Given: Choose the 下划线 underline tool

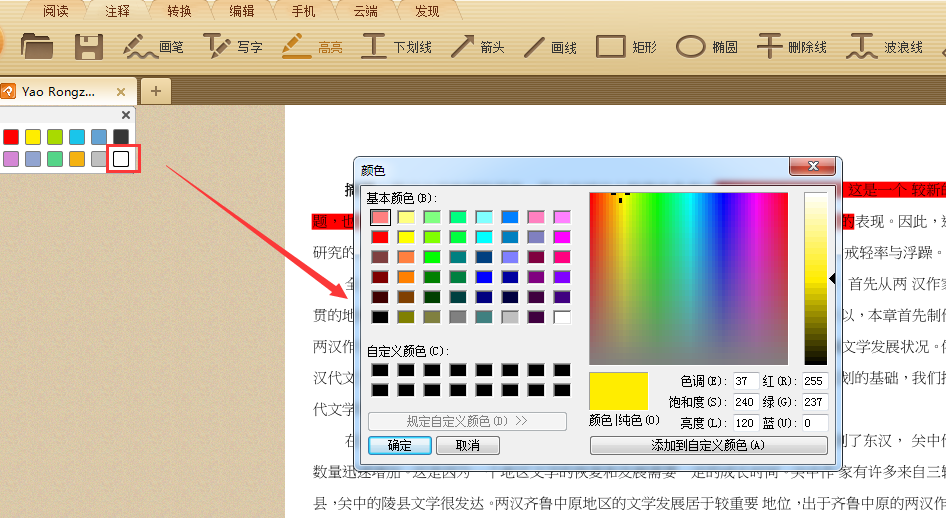Looking at the screenshot, I should pyautogui.click(x=396, y=46).
